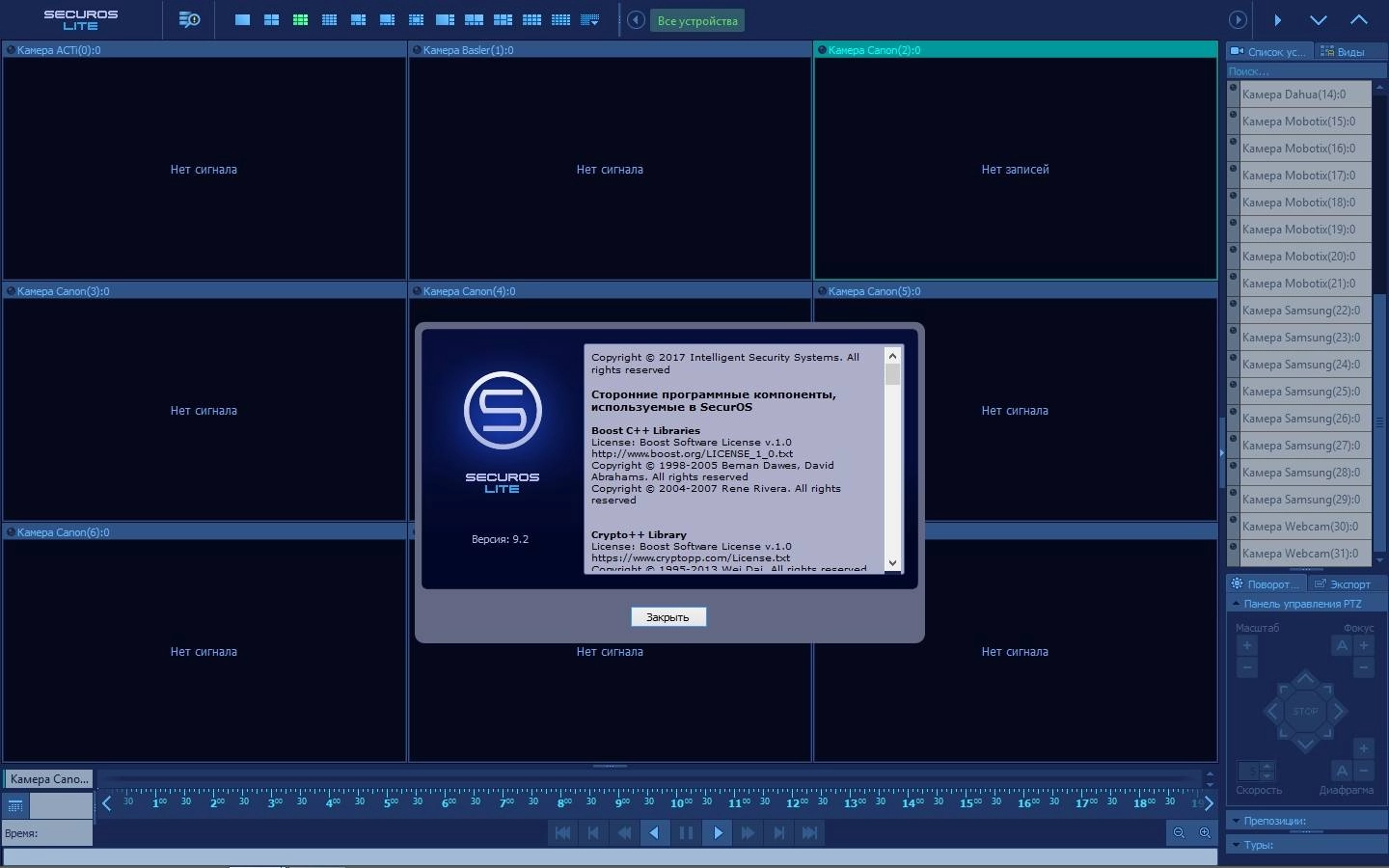Click the round back arrow beside Все устройства
This screenshot has width=1389, height=868.
[x=636, y=20]
